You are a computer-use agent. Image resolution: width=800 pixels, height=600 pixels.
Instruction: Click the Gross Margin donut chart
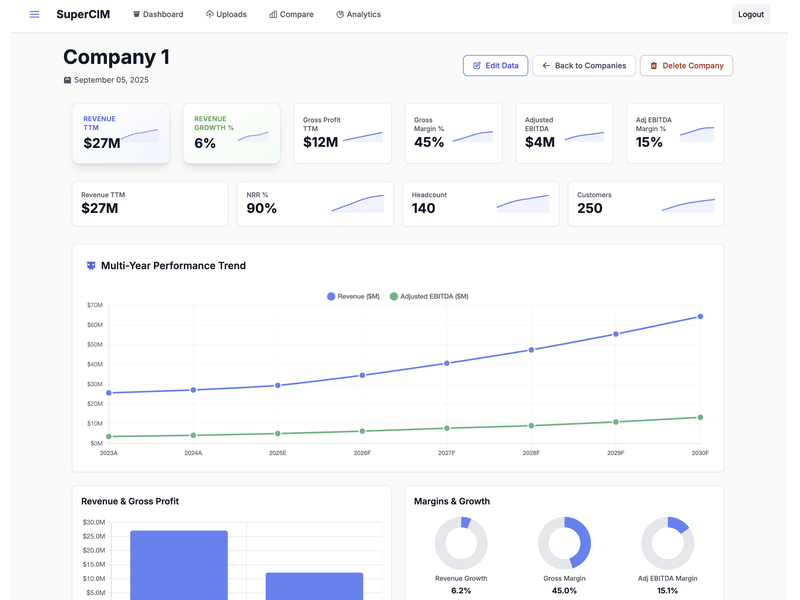click(565, 543)
